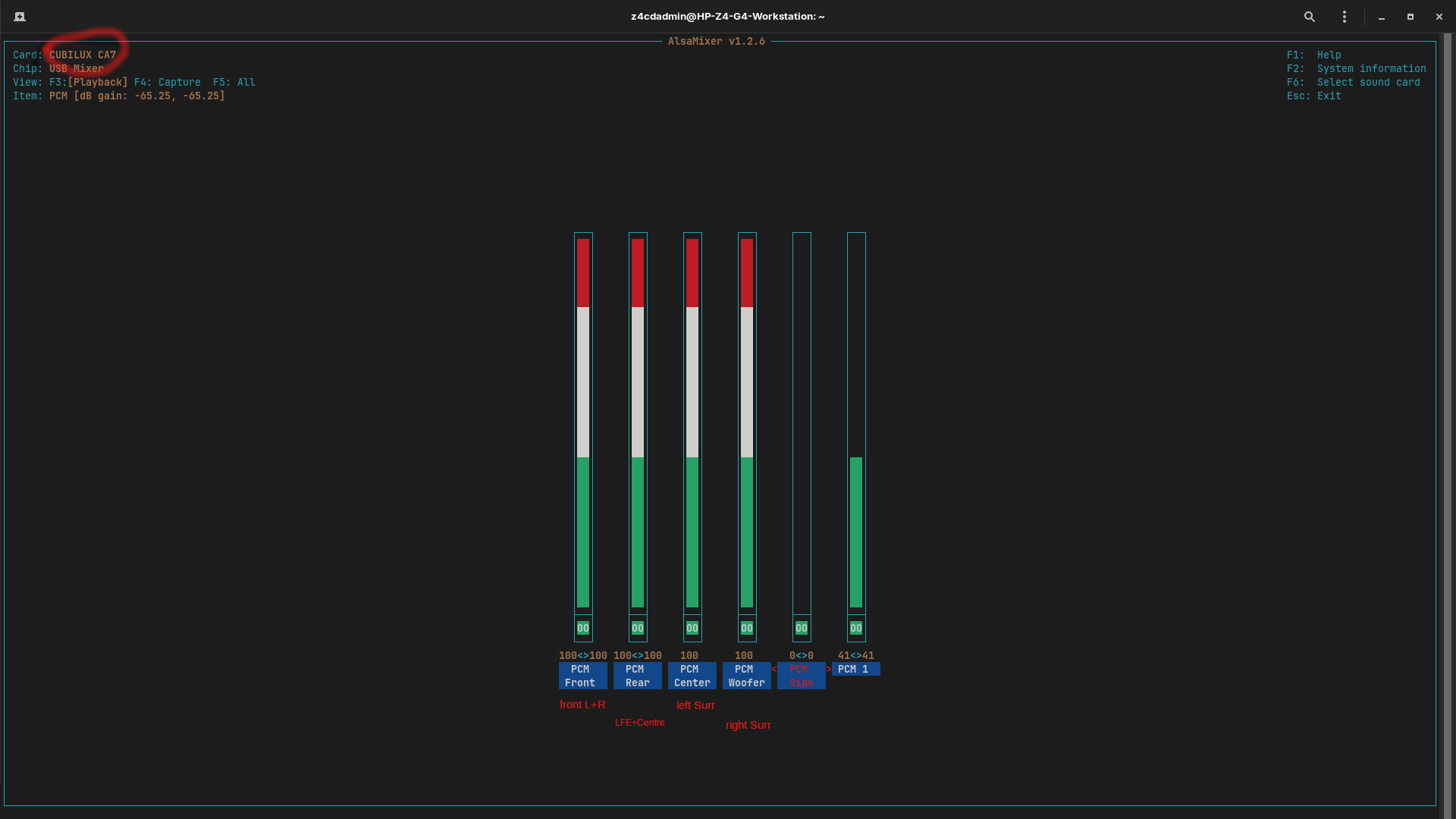Toggle mute box under PCM 1
Image resolution: width=1456 pixels, height=819 pixels.
tap(856, 628)
